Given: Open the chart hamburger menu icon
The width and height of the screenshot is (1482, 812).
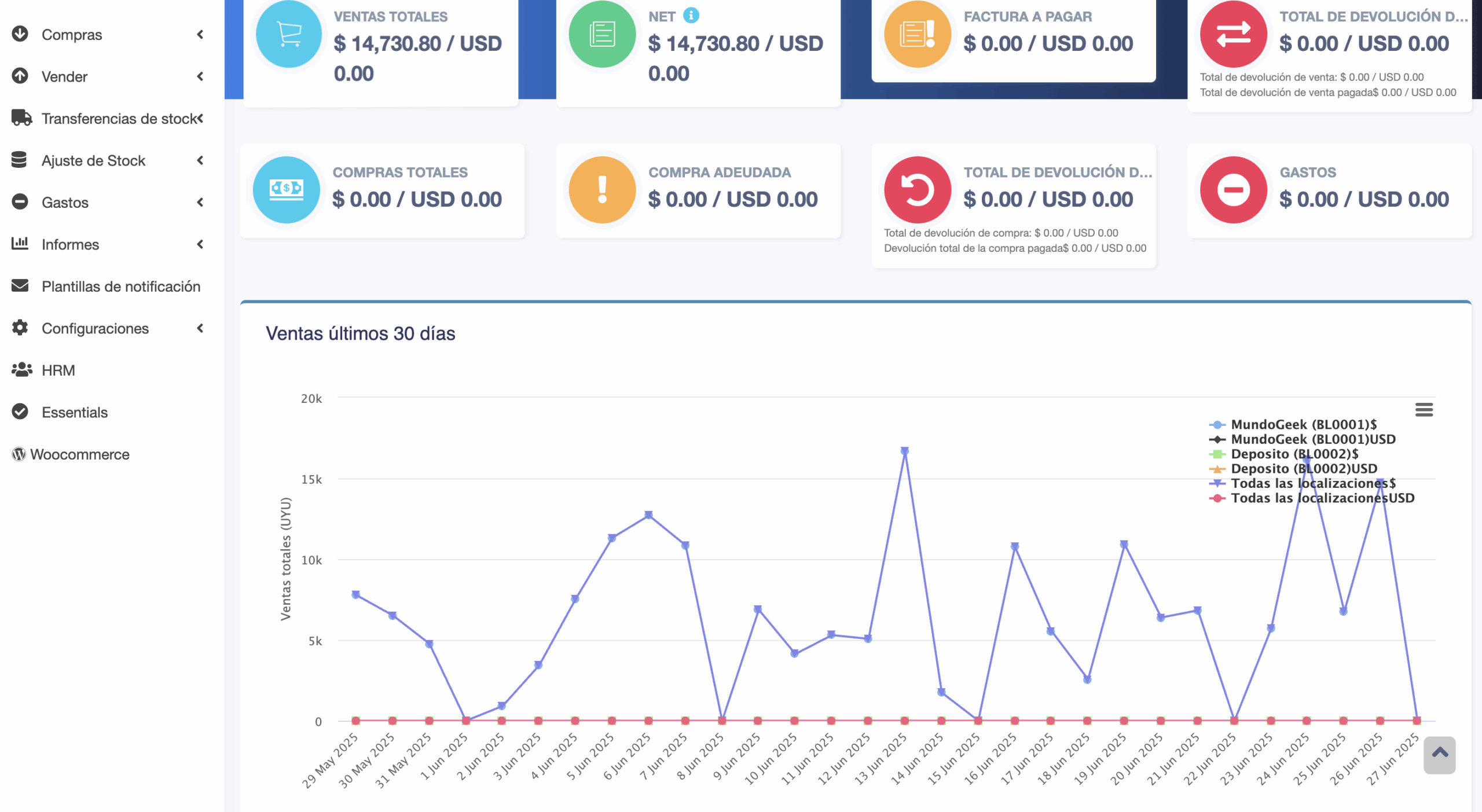Looking at the screenshot, I should [x=1424, y=410].
